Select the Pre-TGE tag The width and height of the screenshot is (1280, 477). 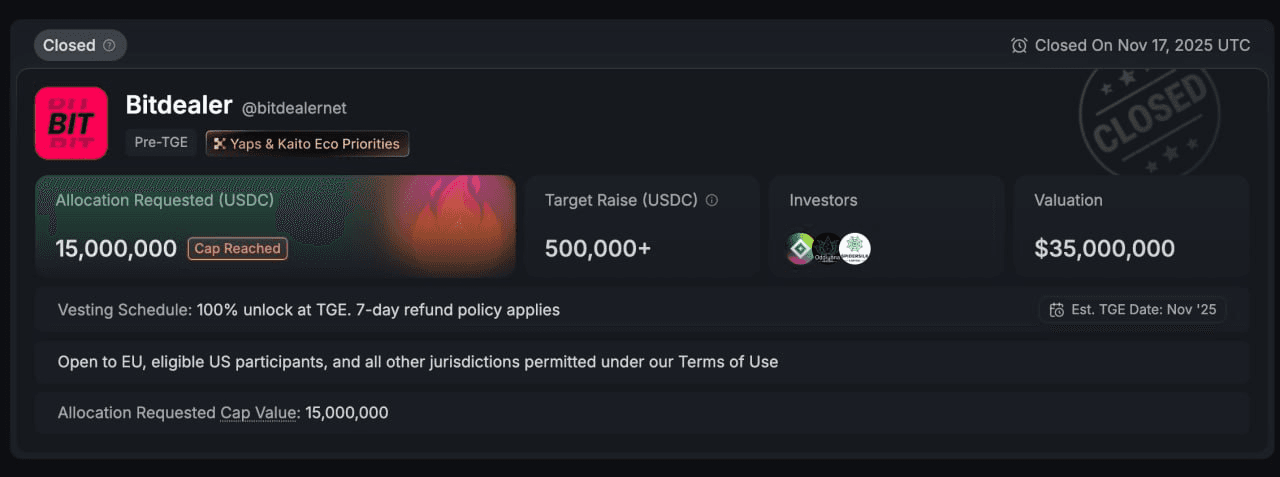click(161, 143)
